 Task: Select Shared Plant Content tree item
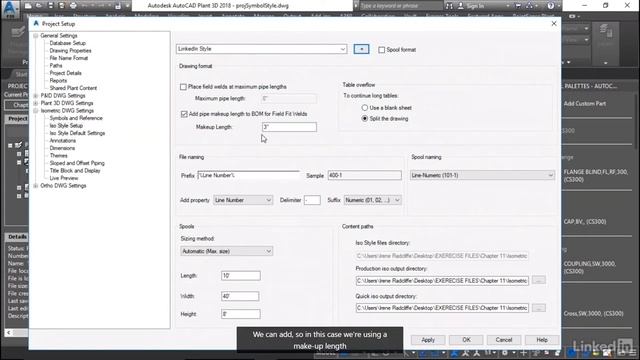click(73, 88)
